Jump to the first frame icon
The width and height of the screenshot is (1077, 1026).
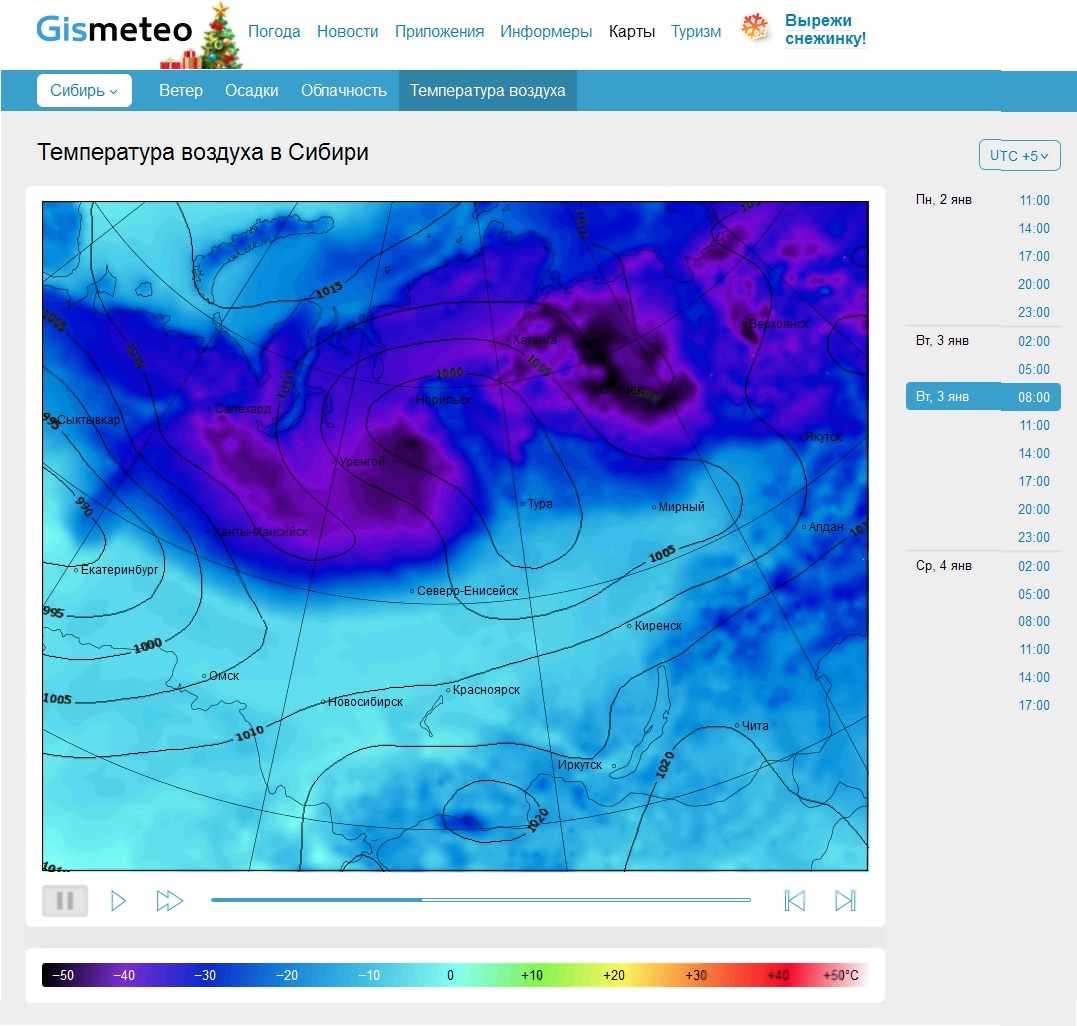coord(795,901)
